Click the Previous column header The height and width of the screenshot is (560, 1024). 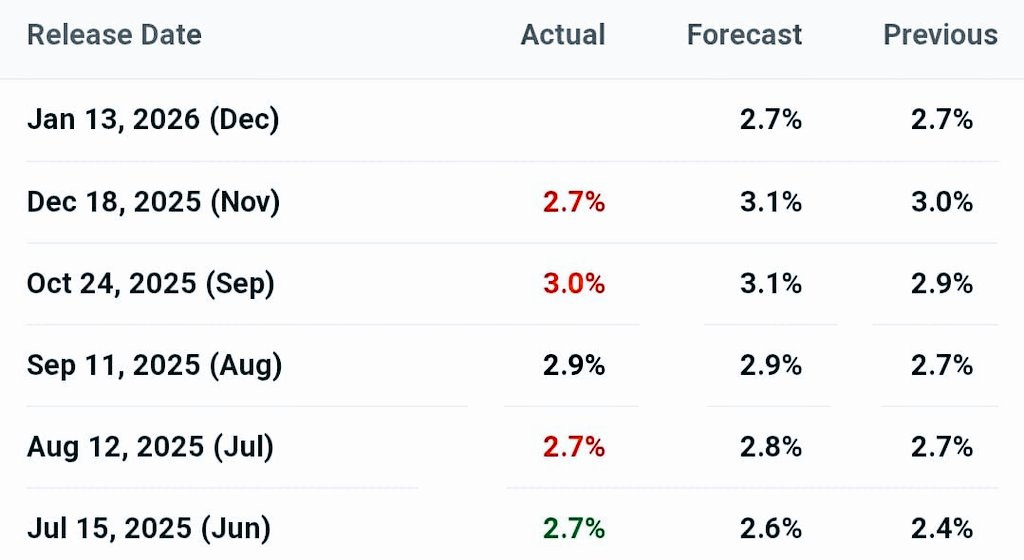[x=940, y=35]
